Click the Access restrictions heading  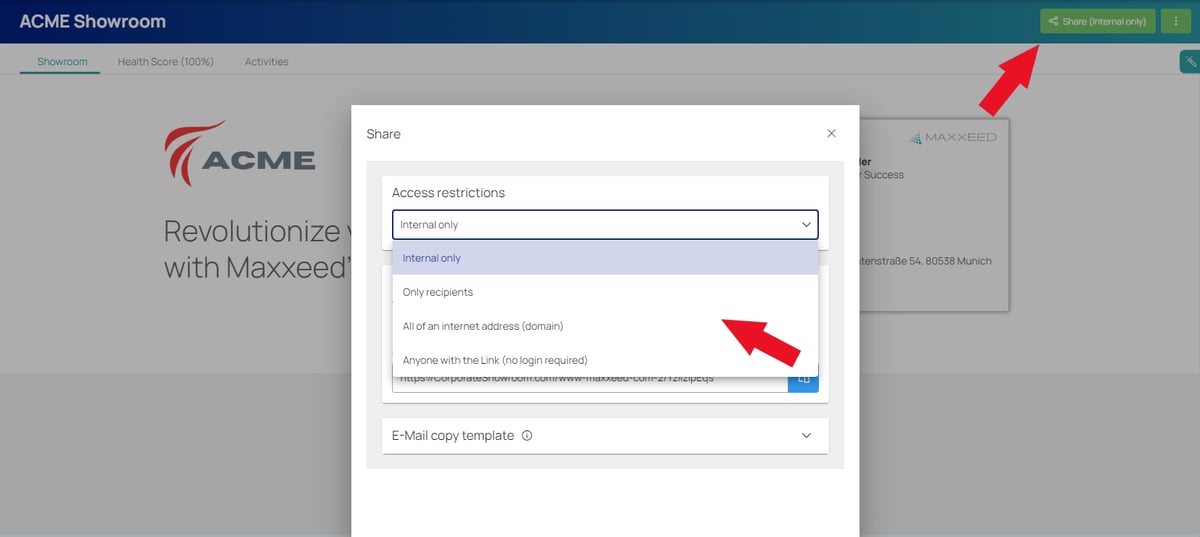[449, 192]
